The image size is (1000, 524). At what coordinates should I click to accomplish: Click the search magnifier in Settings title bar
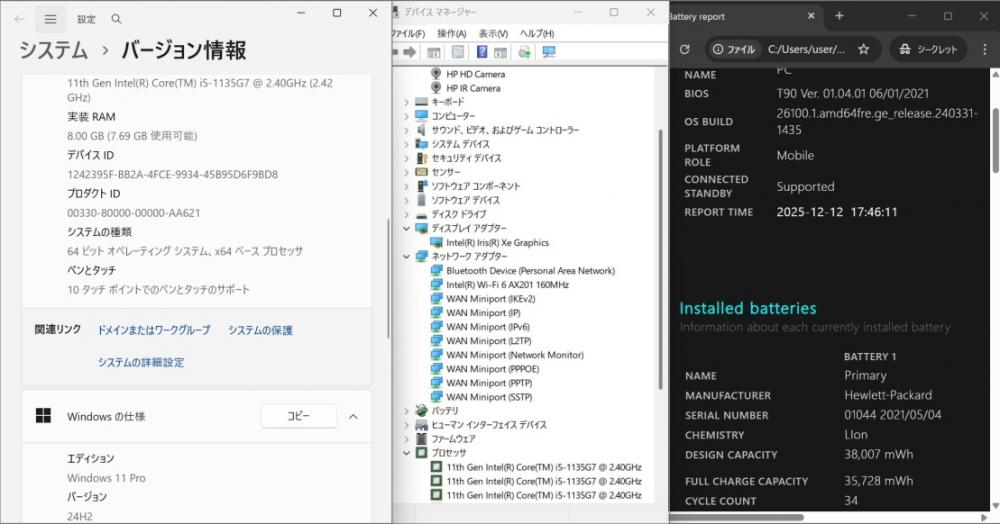click(x=116, y=19)
